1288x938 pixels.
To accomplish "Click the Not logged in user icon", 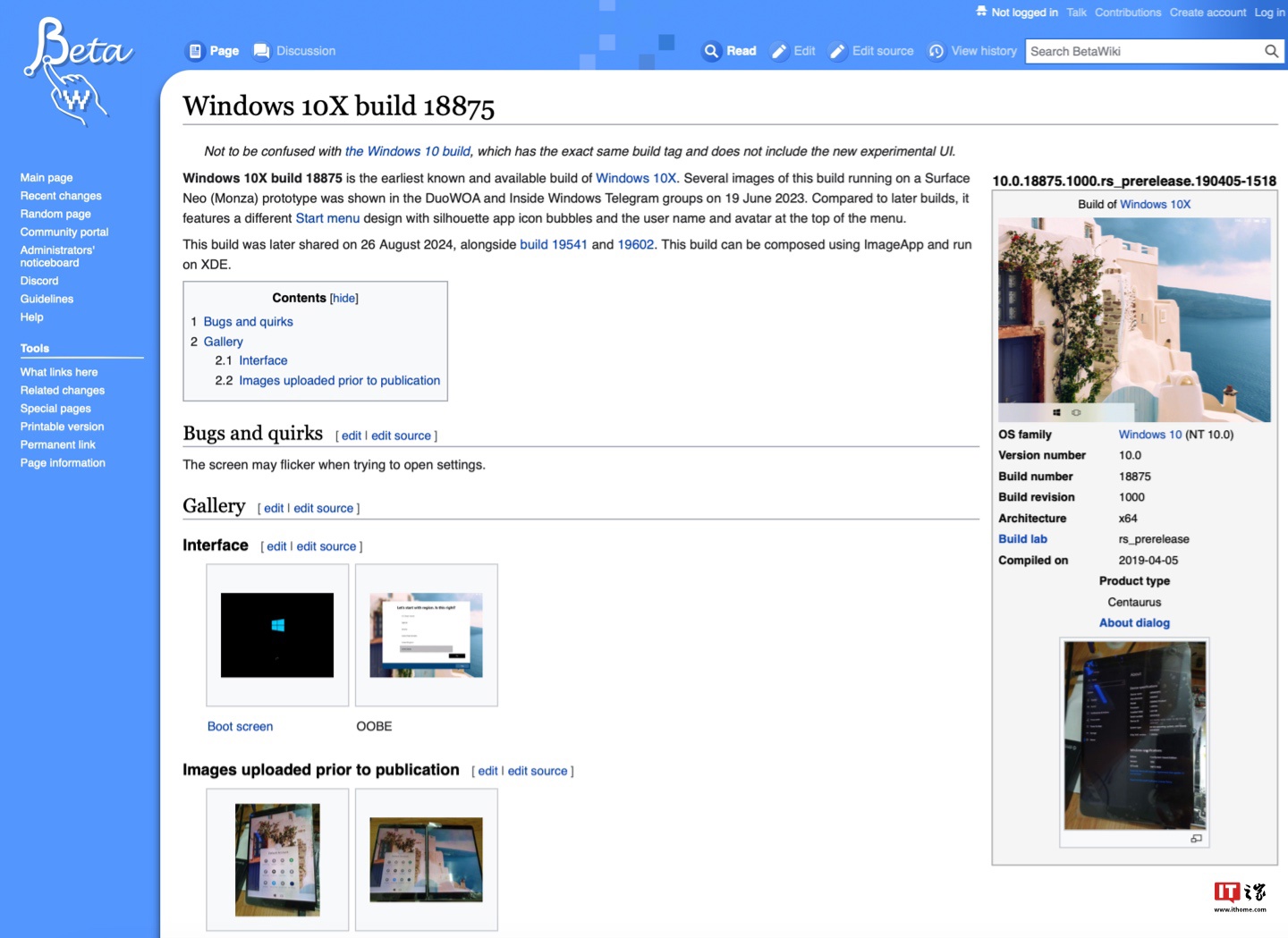I will click(x=981, y=12).
